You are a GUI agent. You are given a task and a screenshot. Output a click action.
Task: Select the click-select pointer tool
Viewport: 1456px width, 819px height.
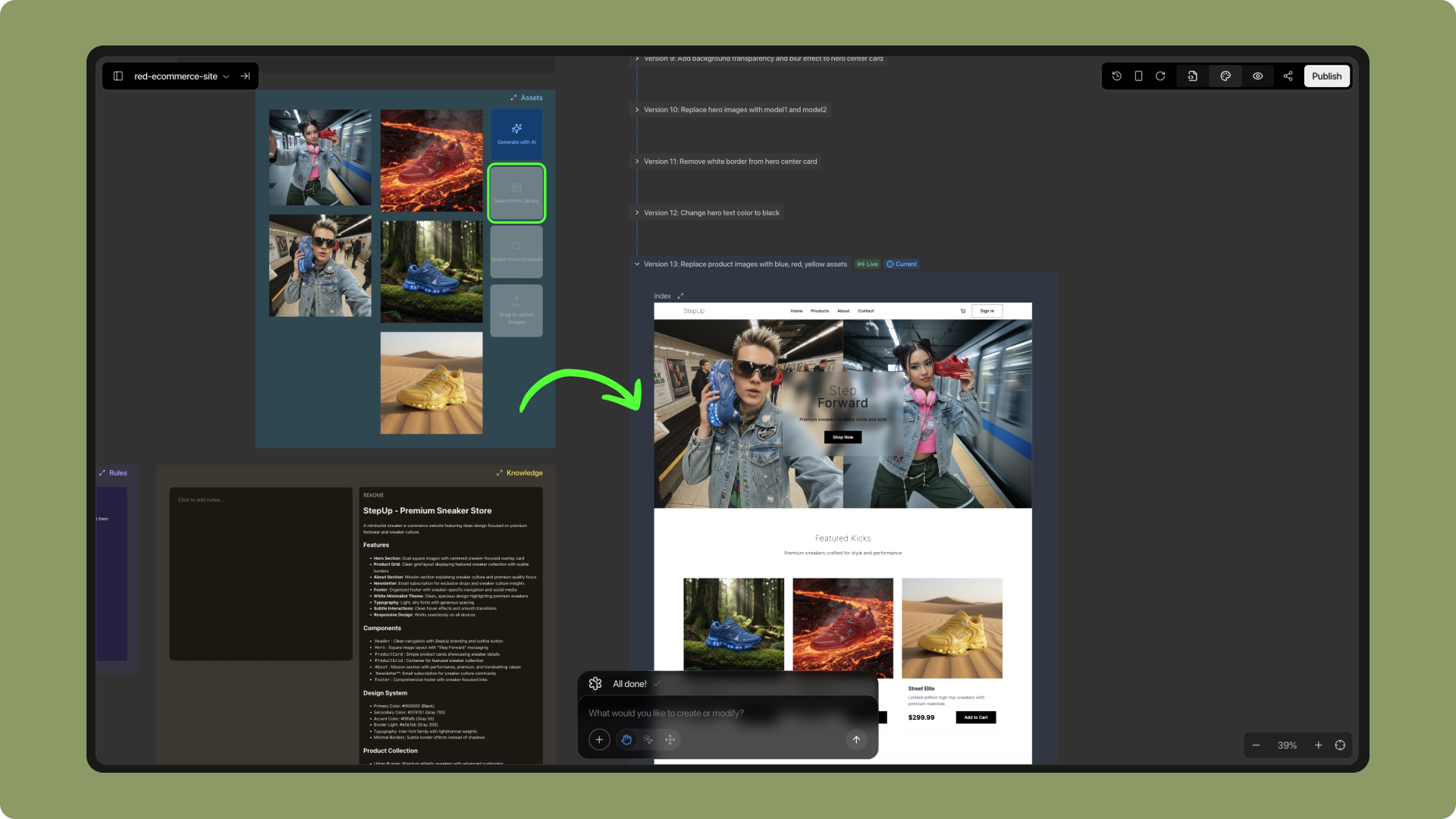tap(648, 740)
